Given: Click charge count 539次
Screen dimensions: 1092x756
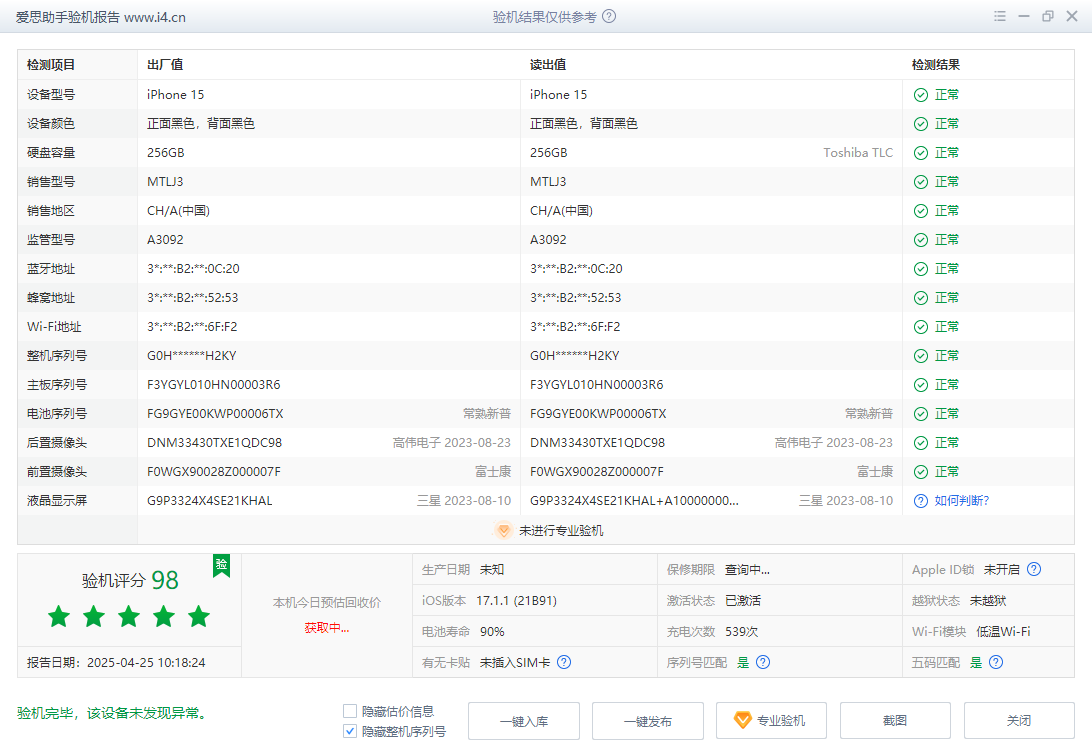Looking at the screenshot, I should point(742,632).
